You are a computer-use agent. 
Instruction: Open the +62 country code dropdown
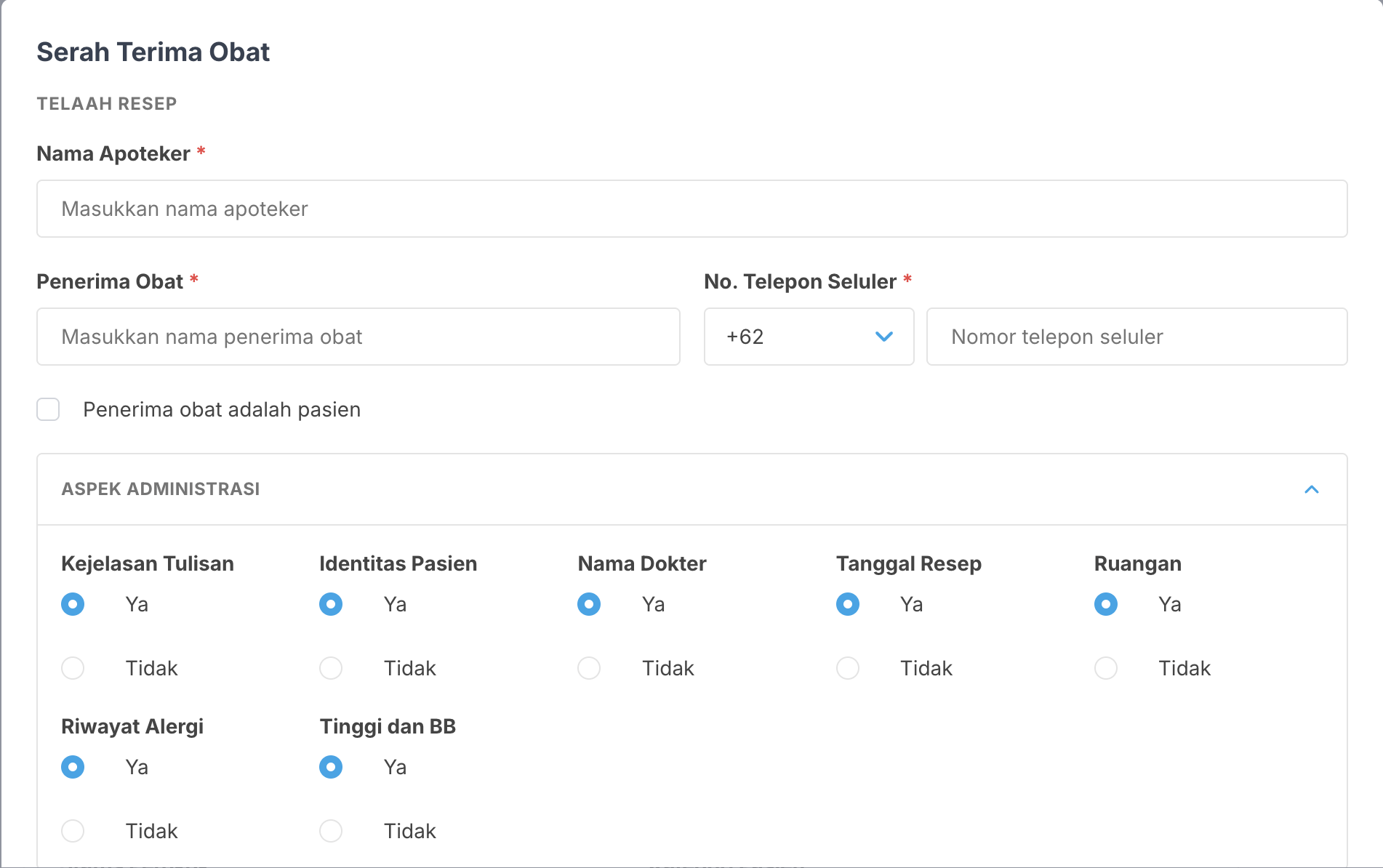808,337
